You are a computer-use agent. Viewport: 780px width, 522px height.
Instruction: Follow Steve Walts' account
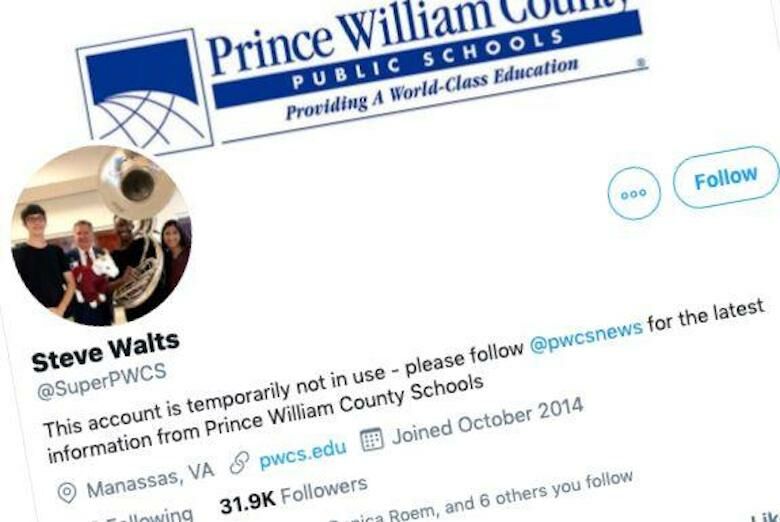pyautogui.click(x=726, y=177)
